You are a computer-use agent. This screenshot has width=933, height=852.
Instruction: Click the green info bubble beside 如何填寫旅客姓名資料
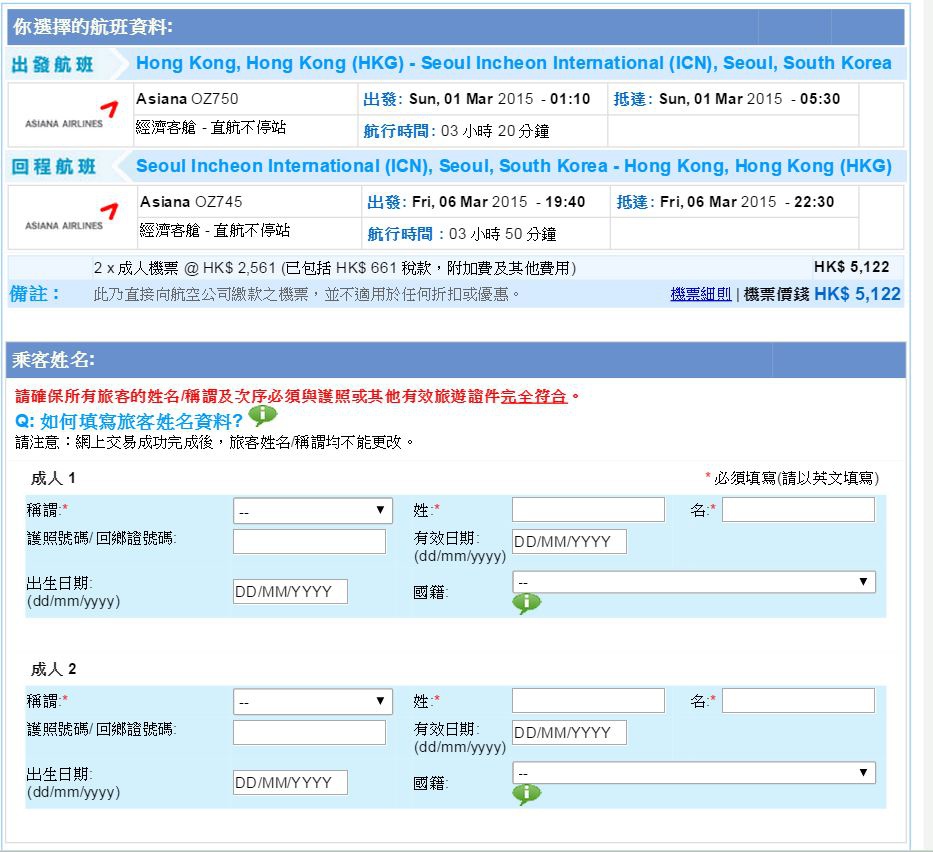(x=262, y=415)
